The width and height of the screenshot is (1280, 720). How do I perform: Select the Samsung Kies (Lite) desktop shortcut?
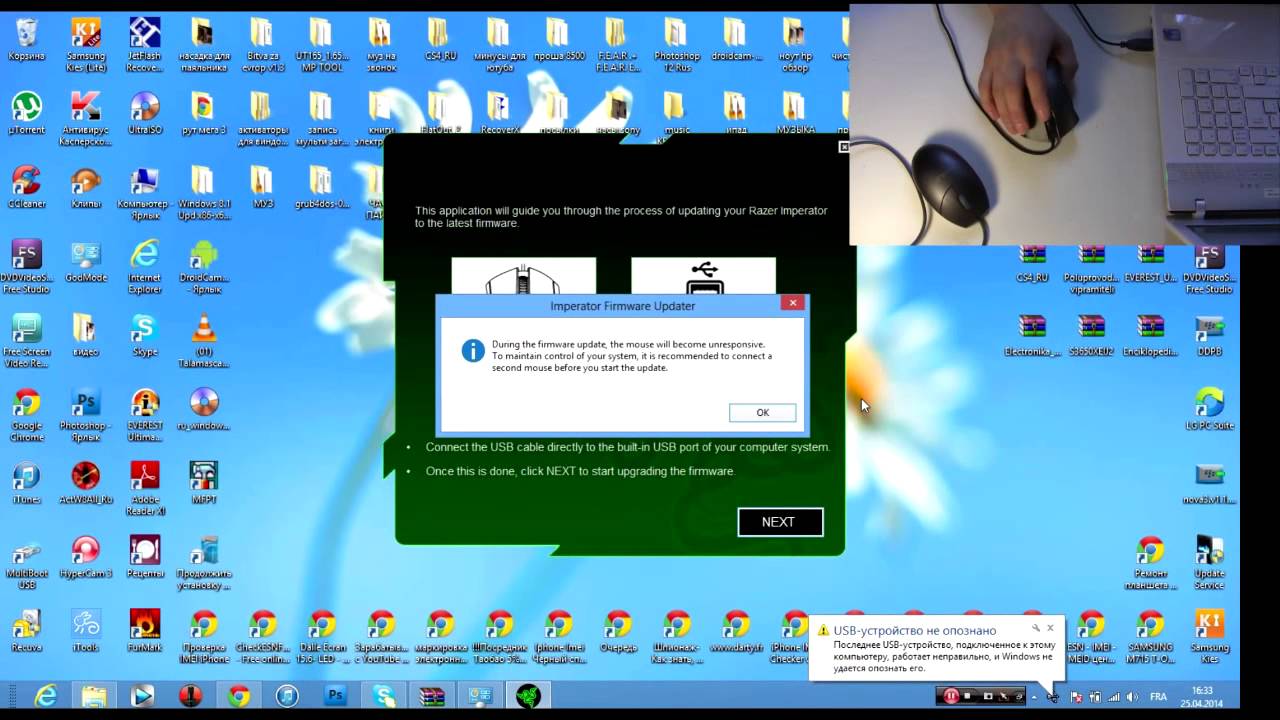86,46
